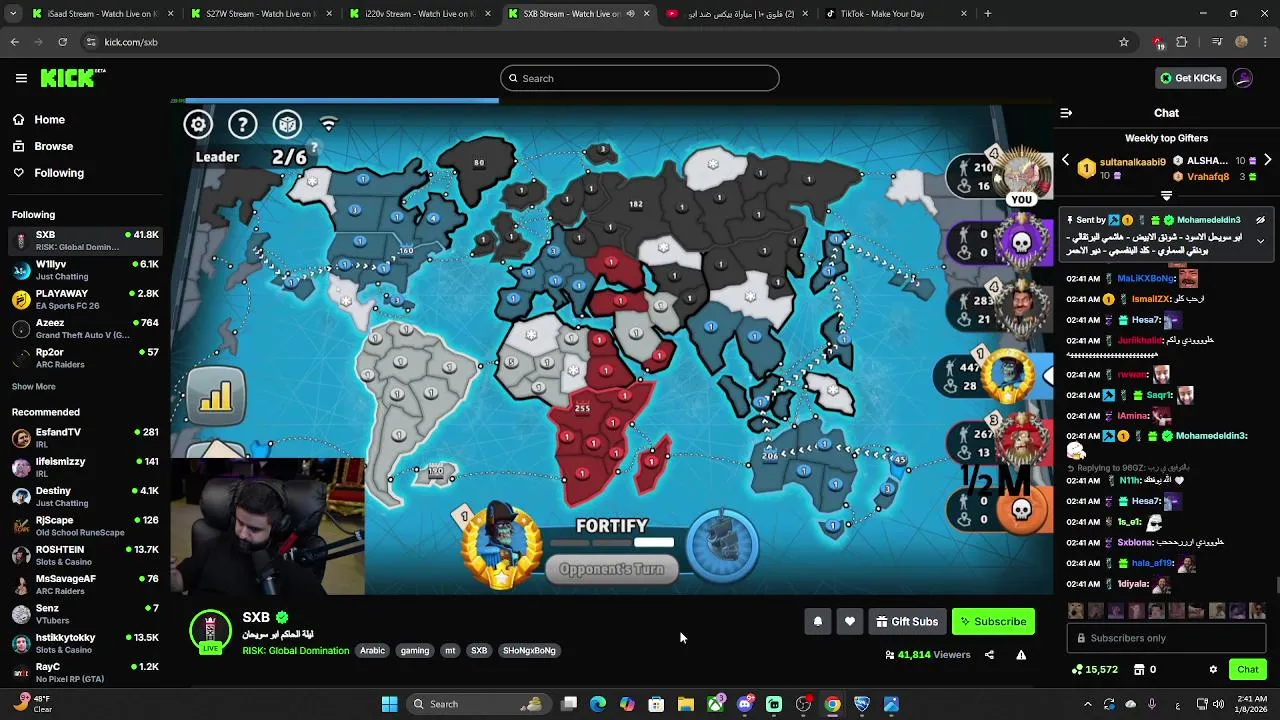1280x720 pixels.
Task: Switch to the i220v Stream tab
Action: pyautogui.click(x=420, y=14)
